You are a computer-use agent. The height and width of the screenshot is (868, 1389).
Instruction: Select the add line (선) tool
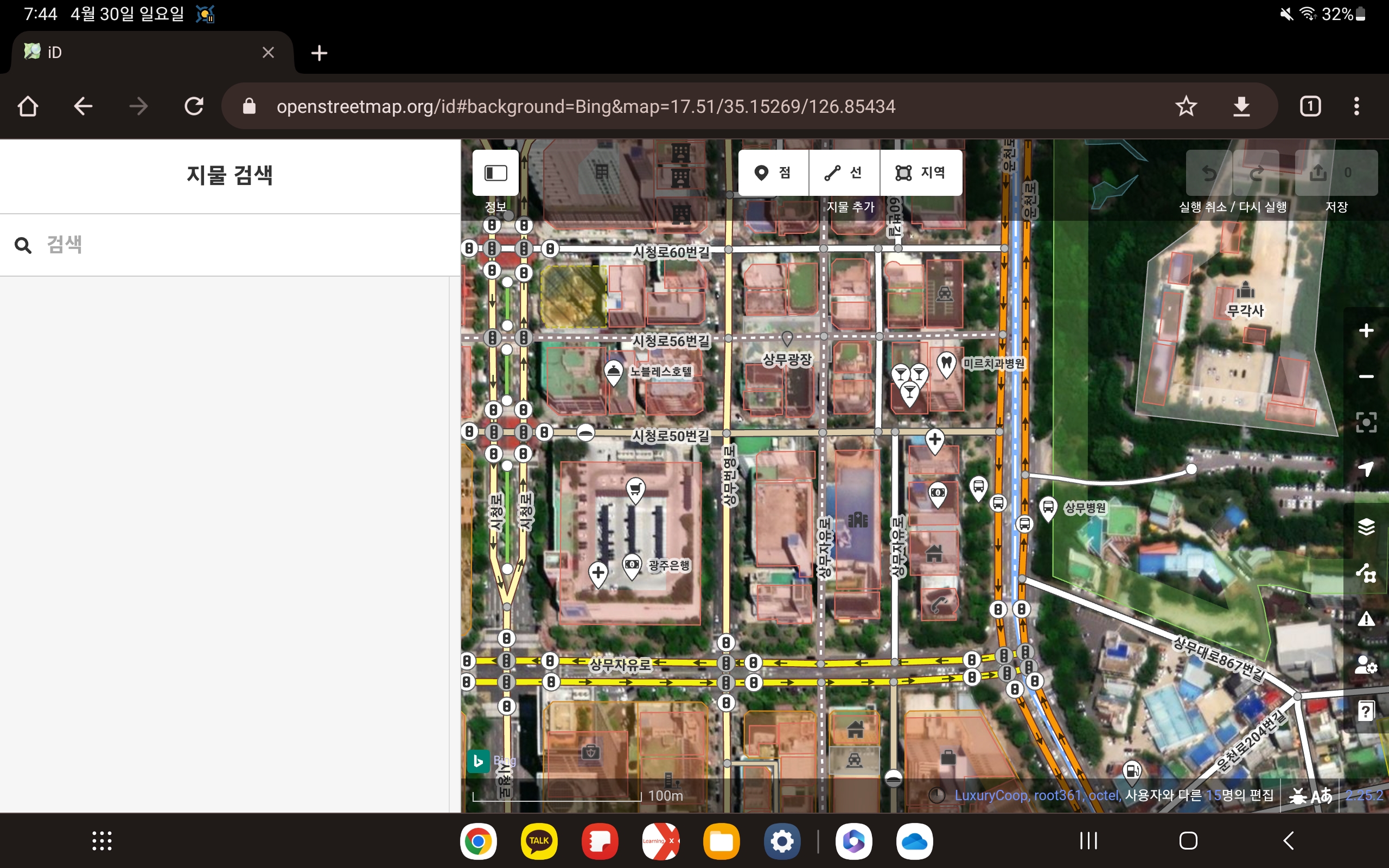click(844, 173)
